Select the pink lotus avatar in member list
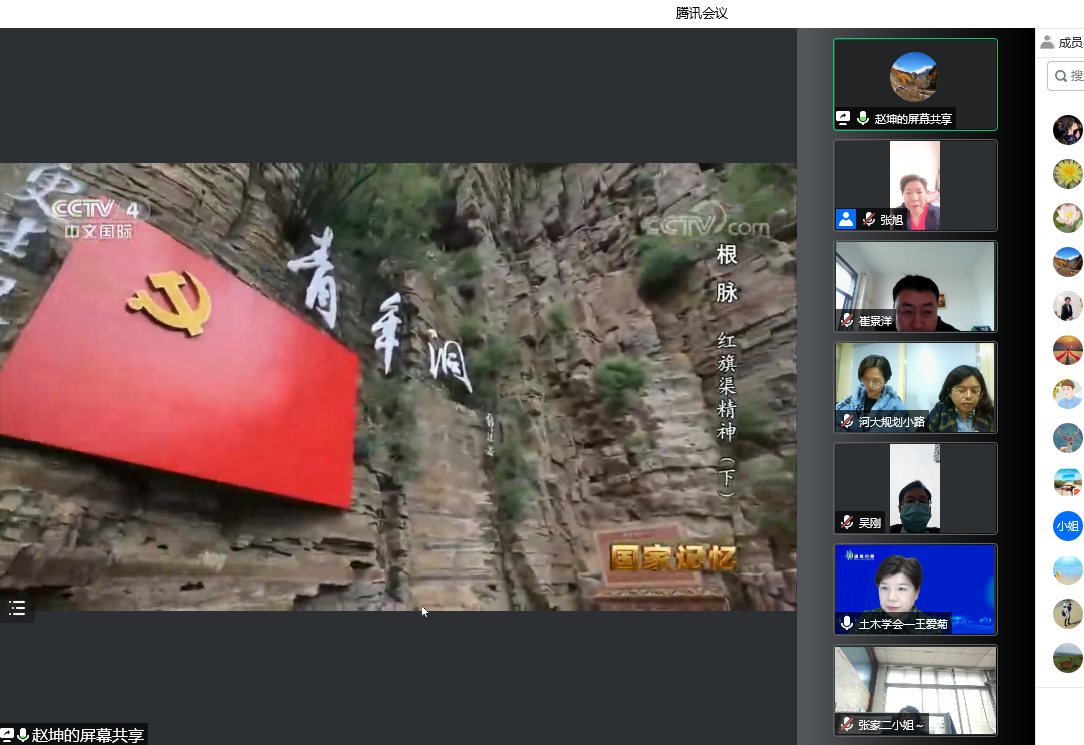The width and height of the screenshot is (1084, 745). pyautogui.click(x=1067, y=218)
